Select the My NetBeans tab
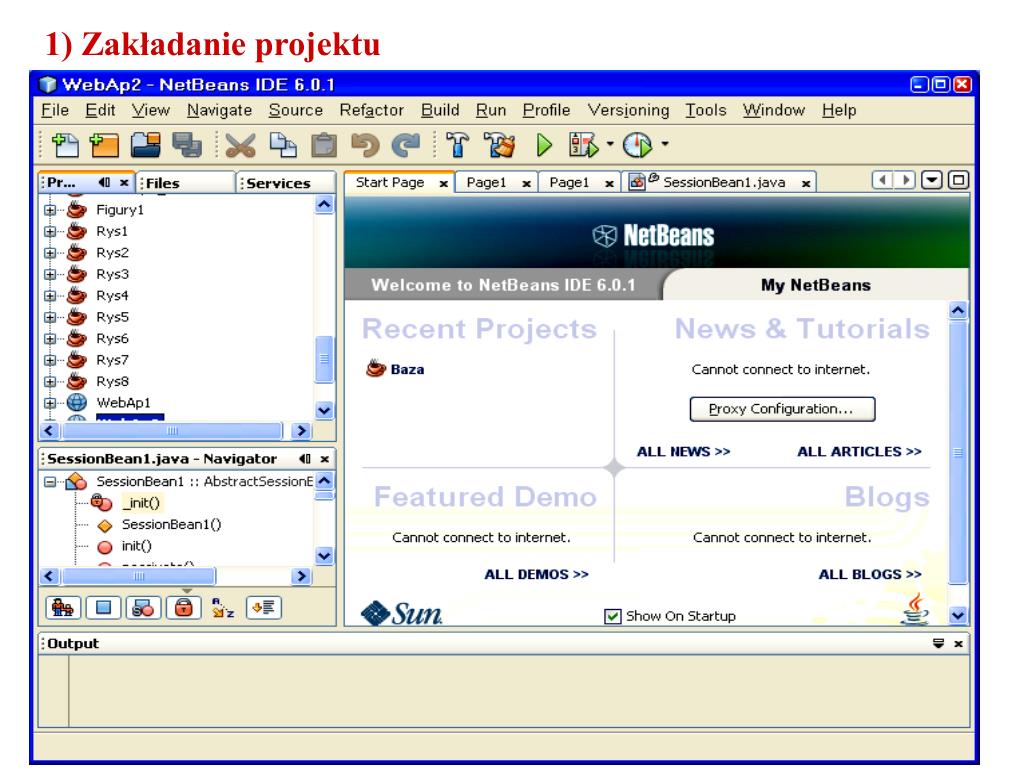1024x768 pixels. pyautogui.click(x=816, y=285)
